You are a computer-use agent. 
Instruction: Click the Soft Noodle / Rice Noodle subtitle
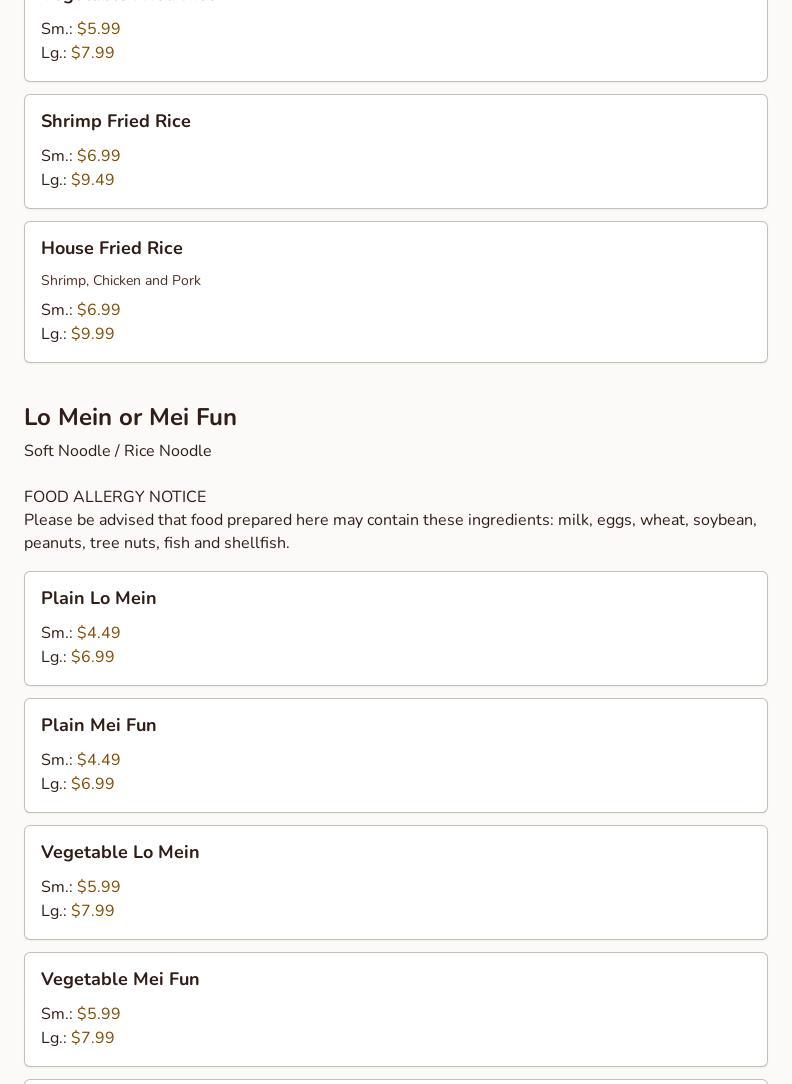(118, 451)
